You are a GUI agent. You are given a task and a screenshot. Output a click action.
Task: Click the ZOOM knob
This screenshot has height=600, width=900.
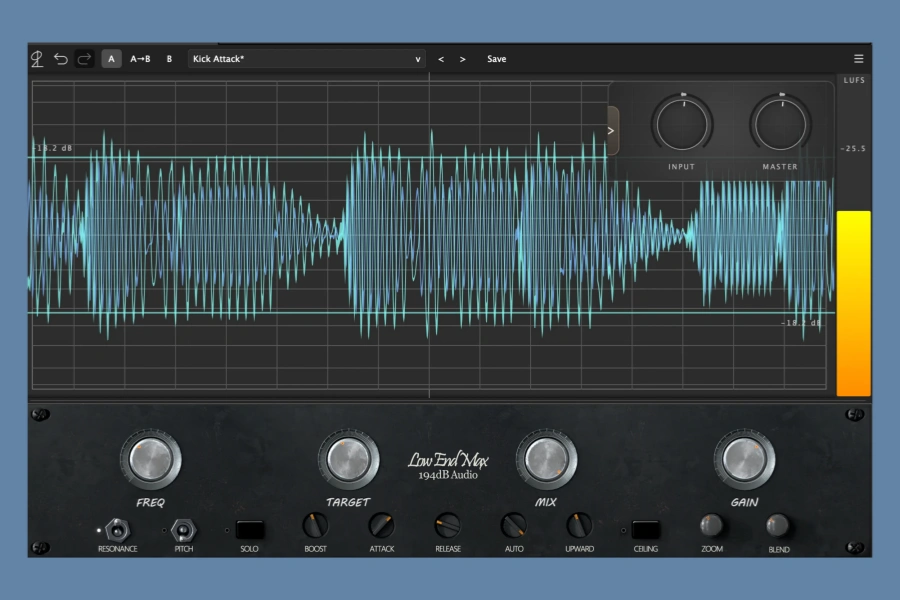(712, 525)
